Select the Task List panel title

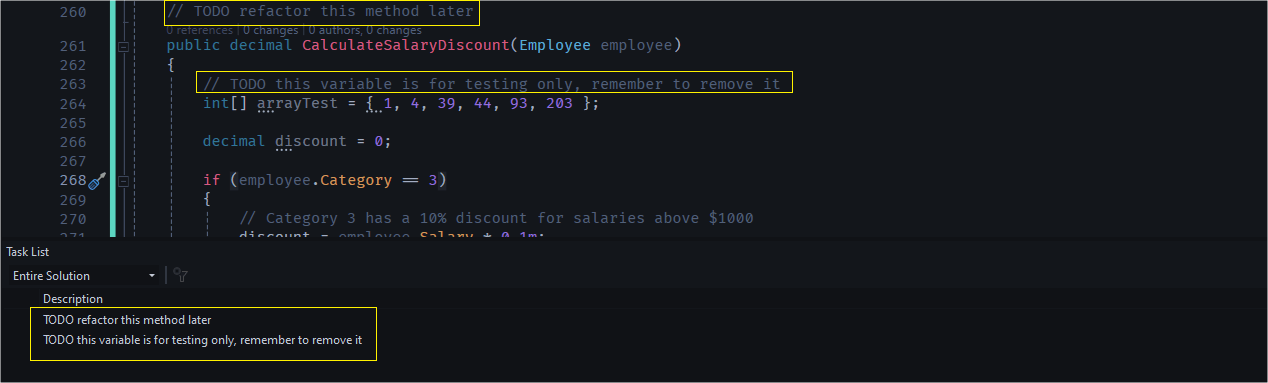click(28, 252)
